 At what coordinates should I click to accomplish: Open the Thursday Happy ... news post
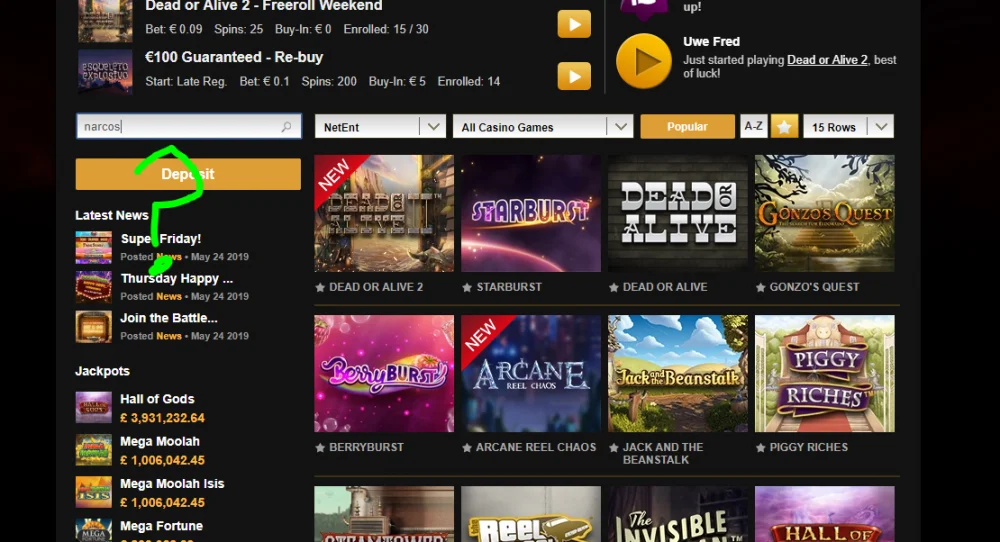pyautogui.click(x=177, y=279)
